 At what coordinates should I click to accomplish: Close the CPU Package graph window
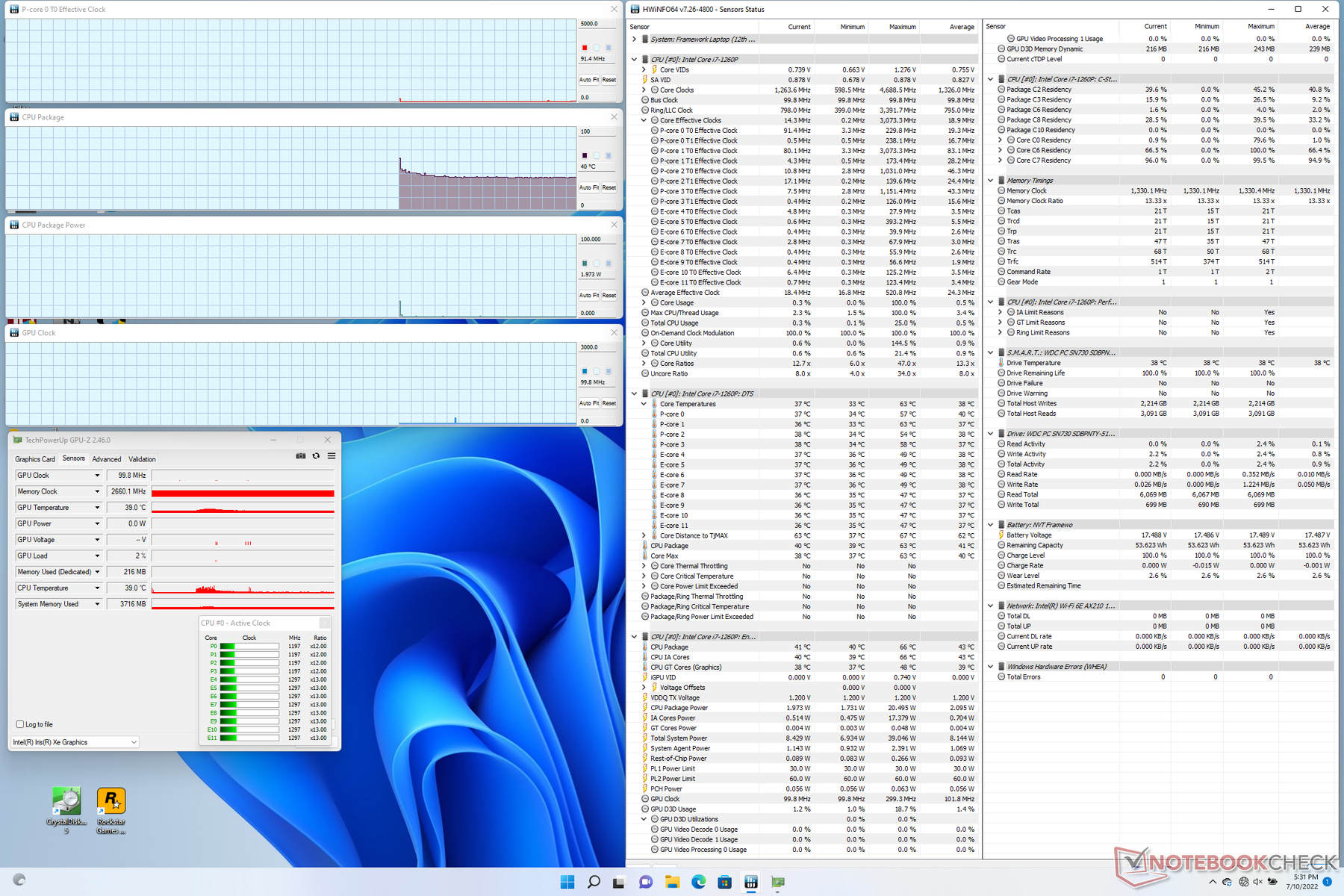pos(615,117)
